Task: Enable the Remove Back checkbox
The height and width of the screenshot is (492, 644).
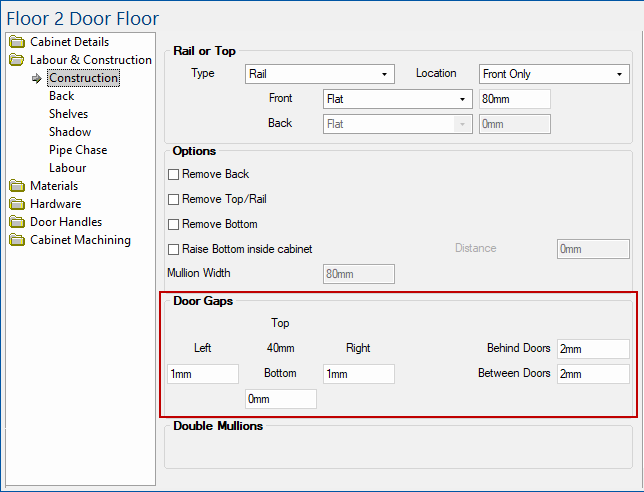Action: (x=173, y=175)
